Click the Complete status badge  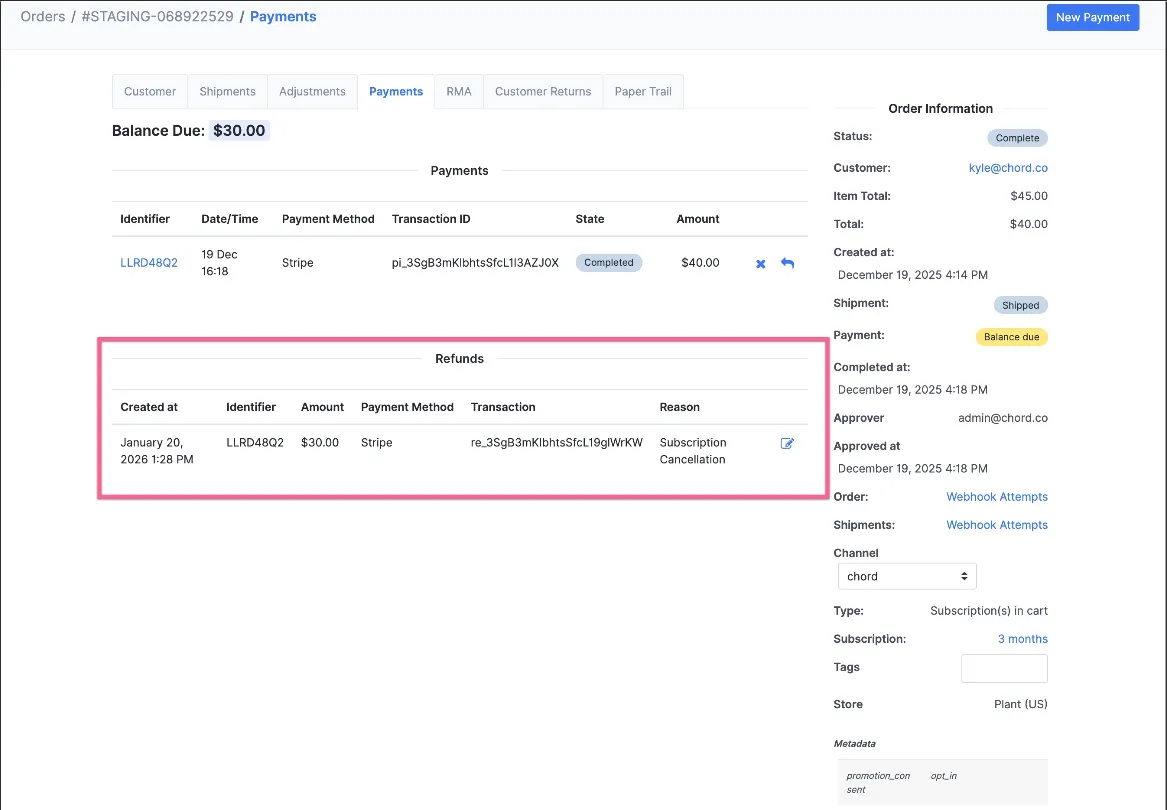(x=1017, y=138)
